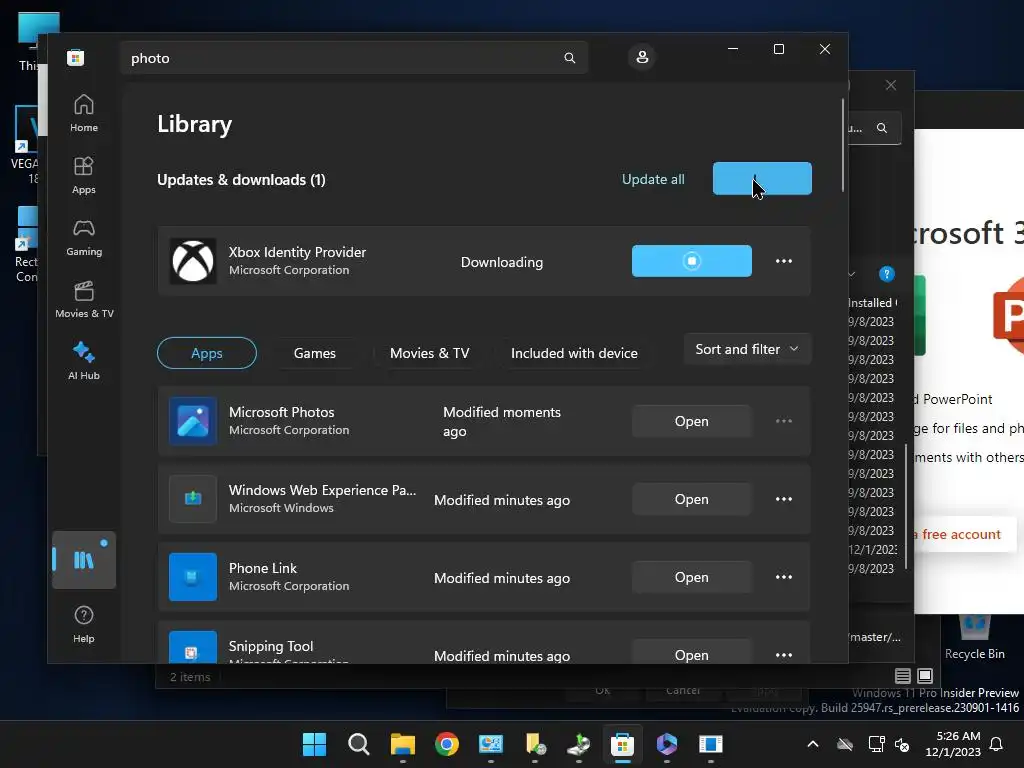Viewport: 1024px width, 768px height.
Task: Click the Phone Link app icon
Action: click(x=193, y=577)
